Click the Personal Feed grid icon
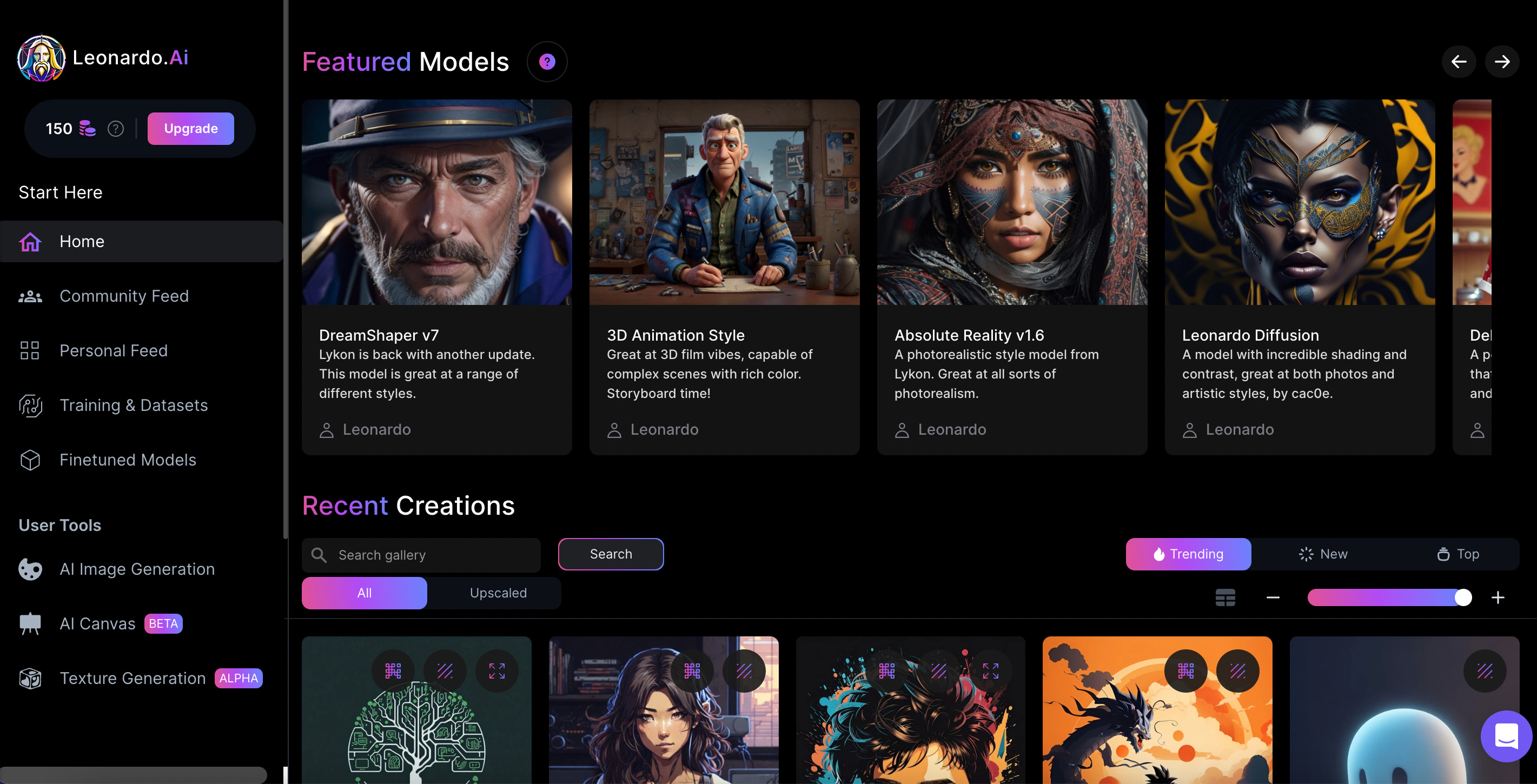The width and height of the screenshot is (1537, 784). (30, 351)
